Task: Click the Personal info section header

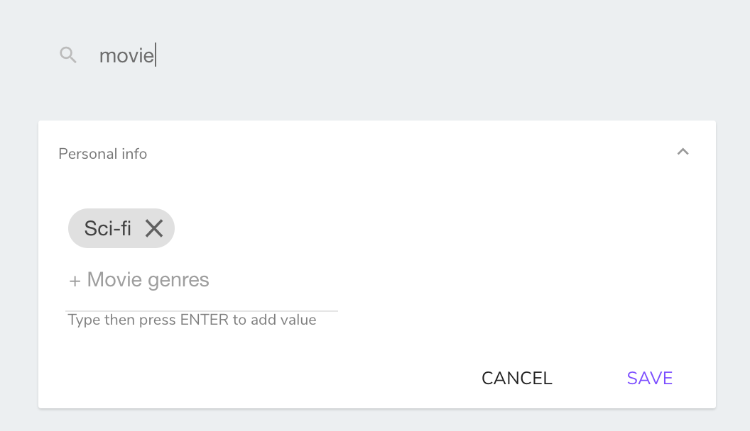Action: [x=377, y=154]
